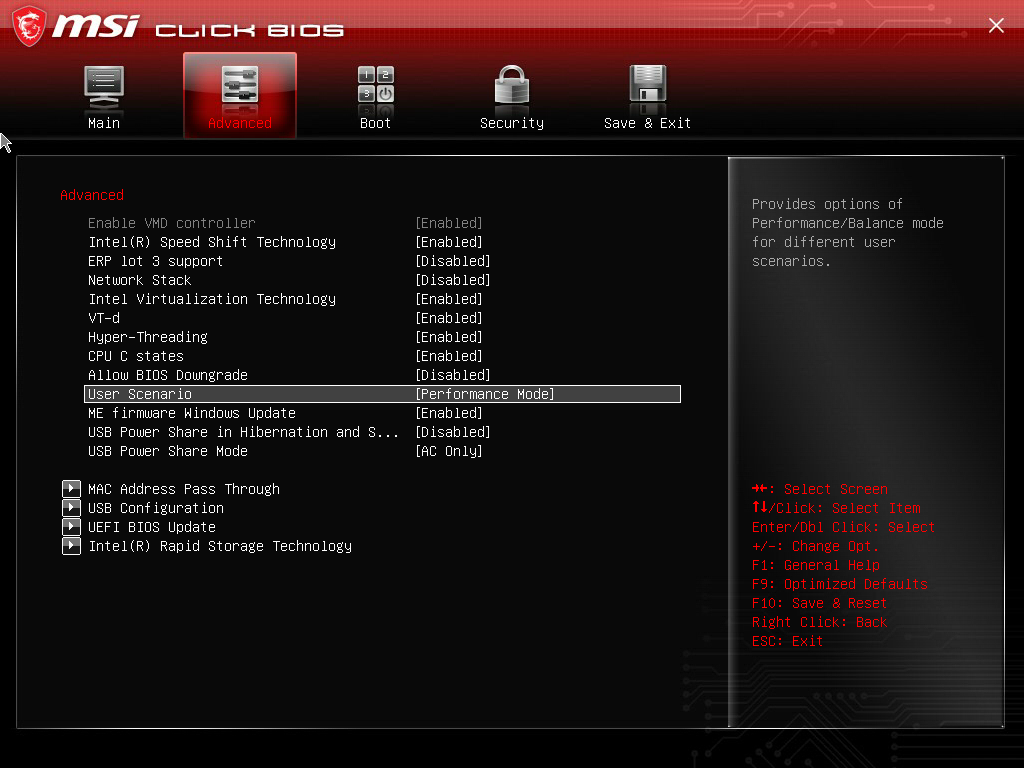Open the Save & Exit floppy icon
The width and height of the screenshot is (1024, 768).
[x=647, y=84]
